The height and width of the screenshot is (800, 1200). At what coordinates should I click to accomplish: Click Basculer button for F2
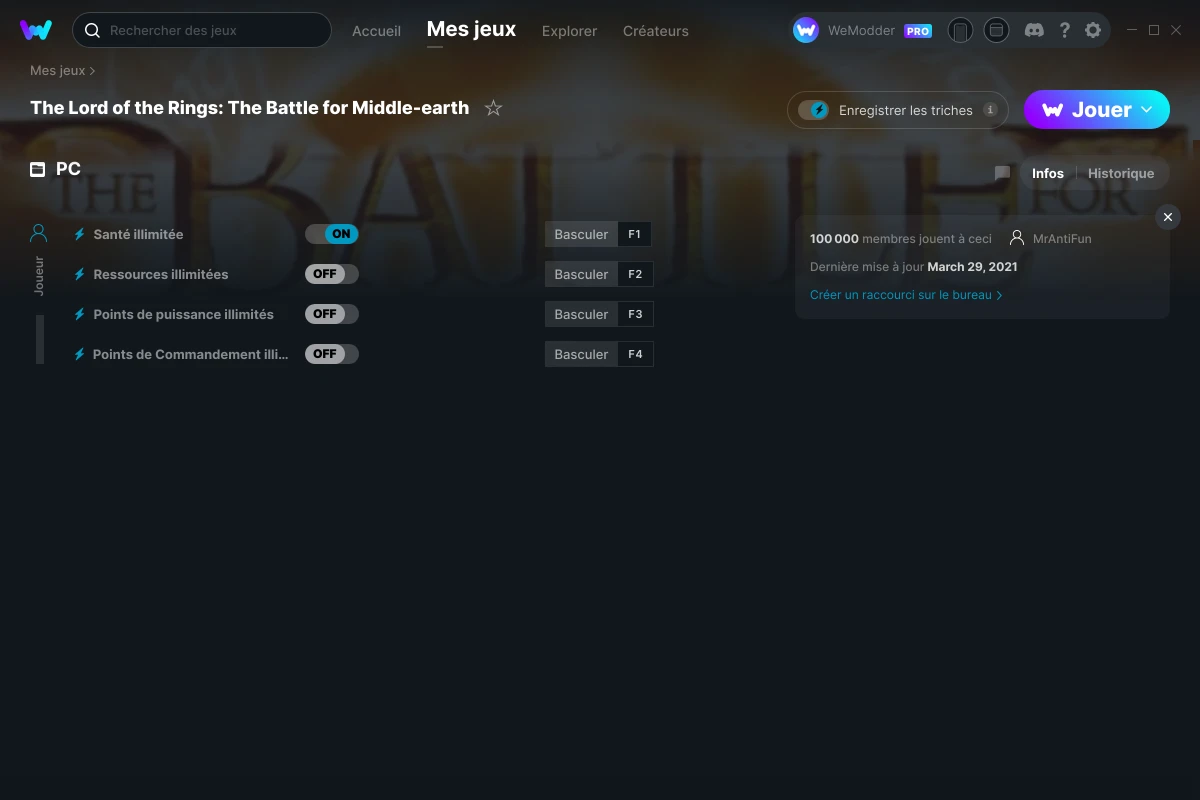(581, 274)
